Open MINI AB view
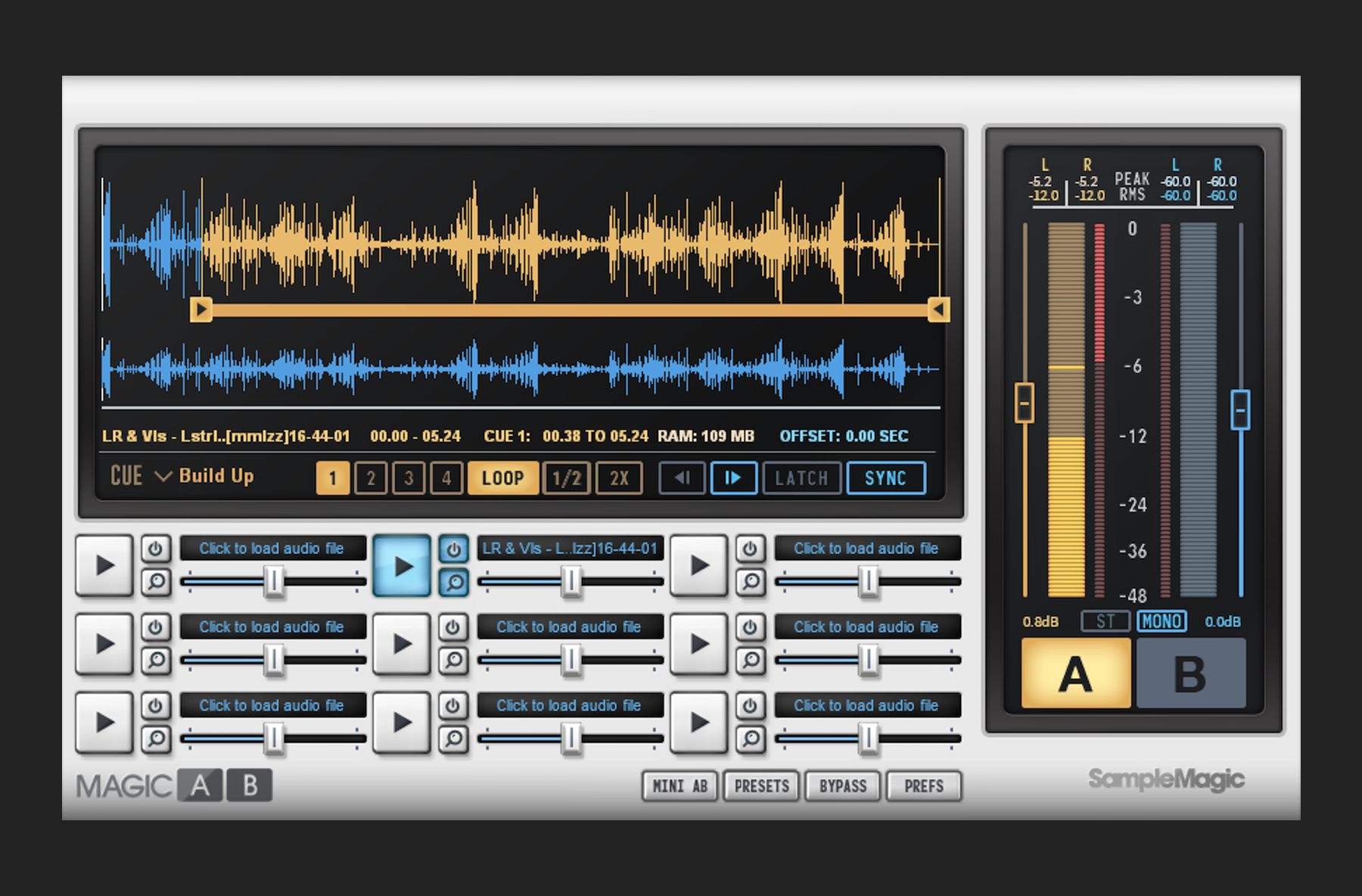1362x896 pixels. (x=679, y=786)
